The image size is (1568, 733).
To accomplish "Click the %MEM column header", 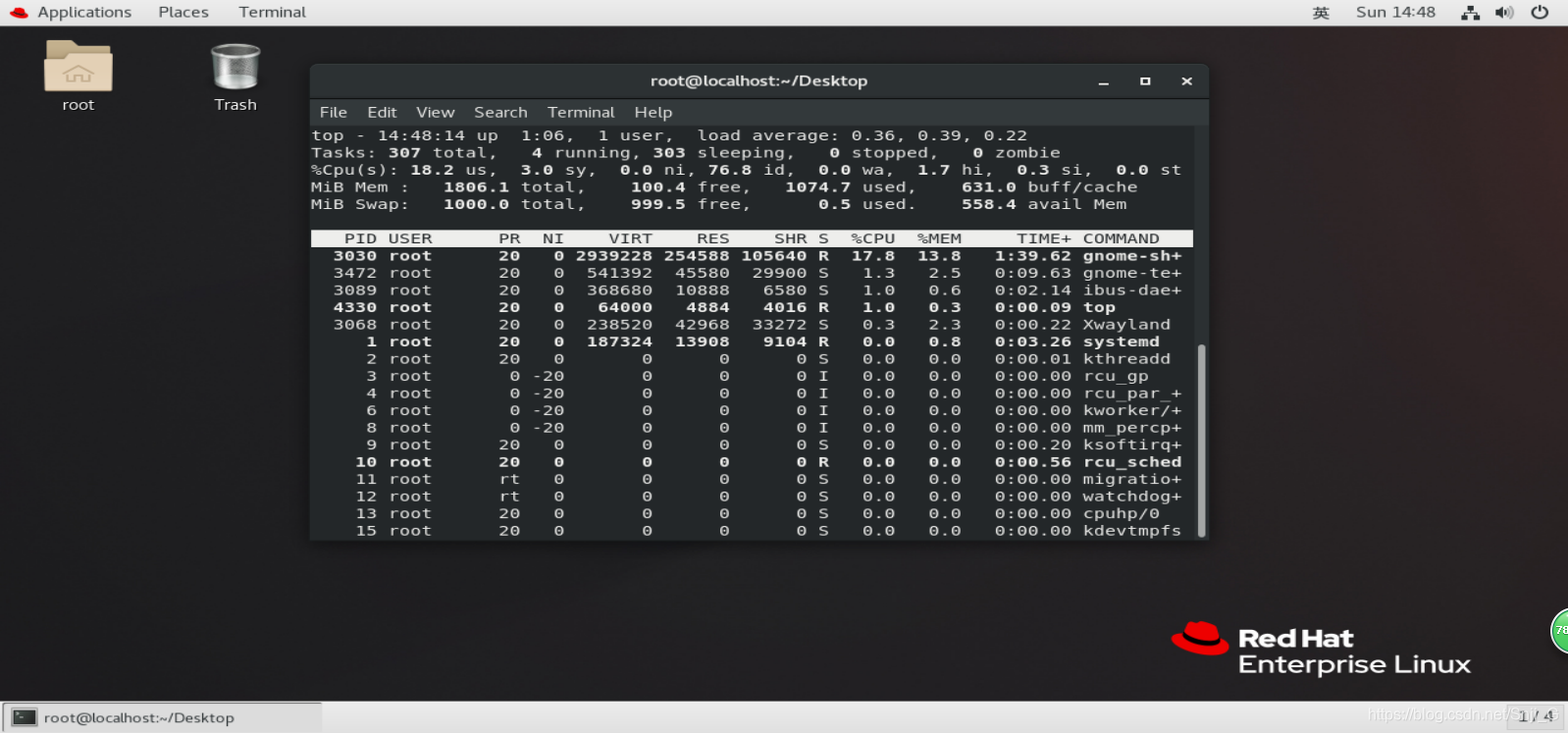I will [939, 238].
